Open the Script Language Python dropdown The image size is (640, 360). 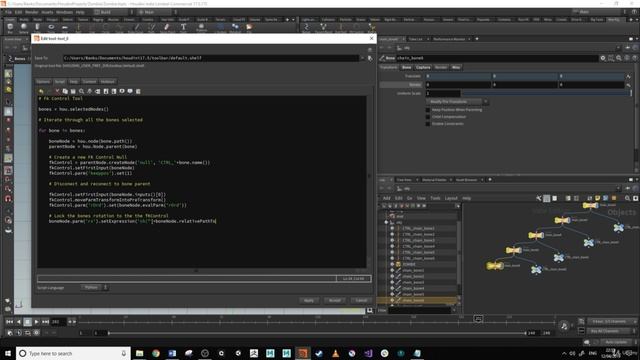coord(94,287)
